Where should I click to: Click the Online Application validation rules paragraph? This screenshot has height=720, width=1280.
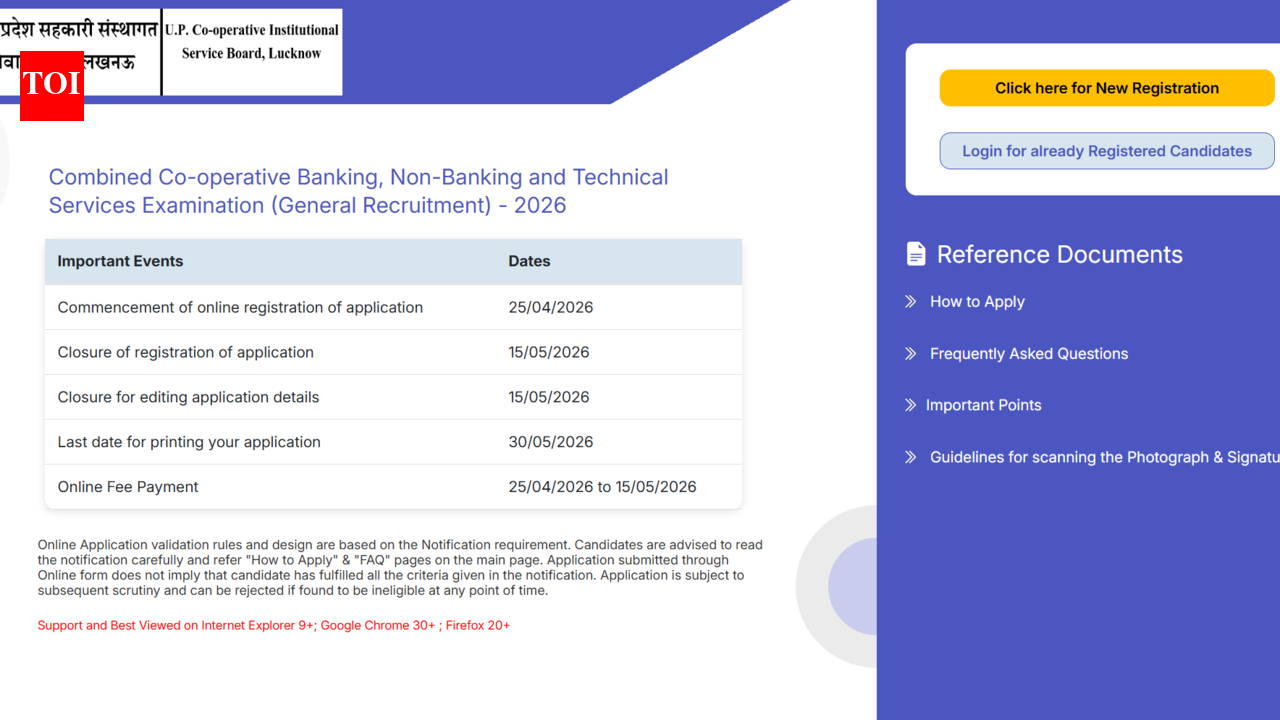coord(400,568)
